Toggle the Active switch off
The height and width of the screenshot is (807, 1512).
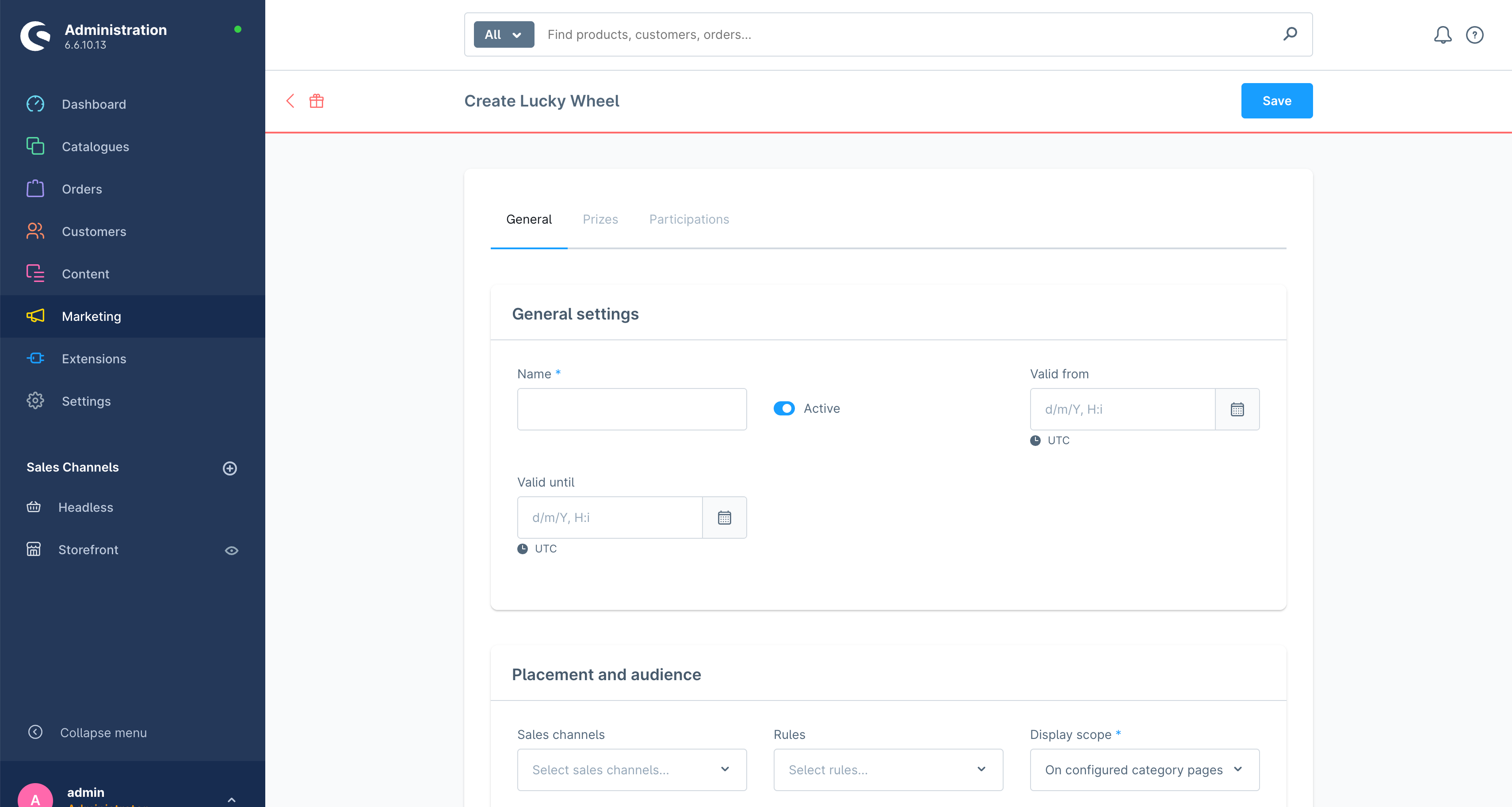783,408
